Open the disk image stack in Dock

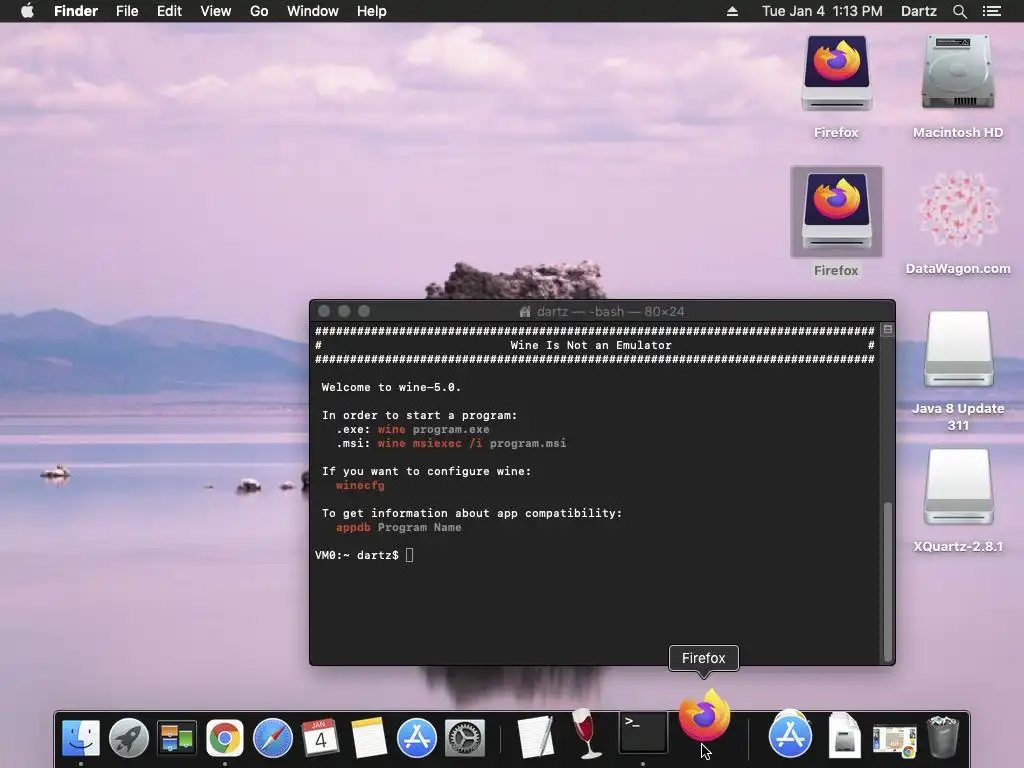[x=844, y=736]
